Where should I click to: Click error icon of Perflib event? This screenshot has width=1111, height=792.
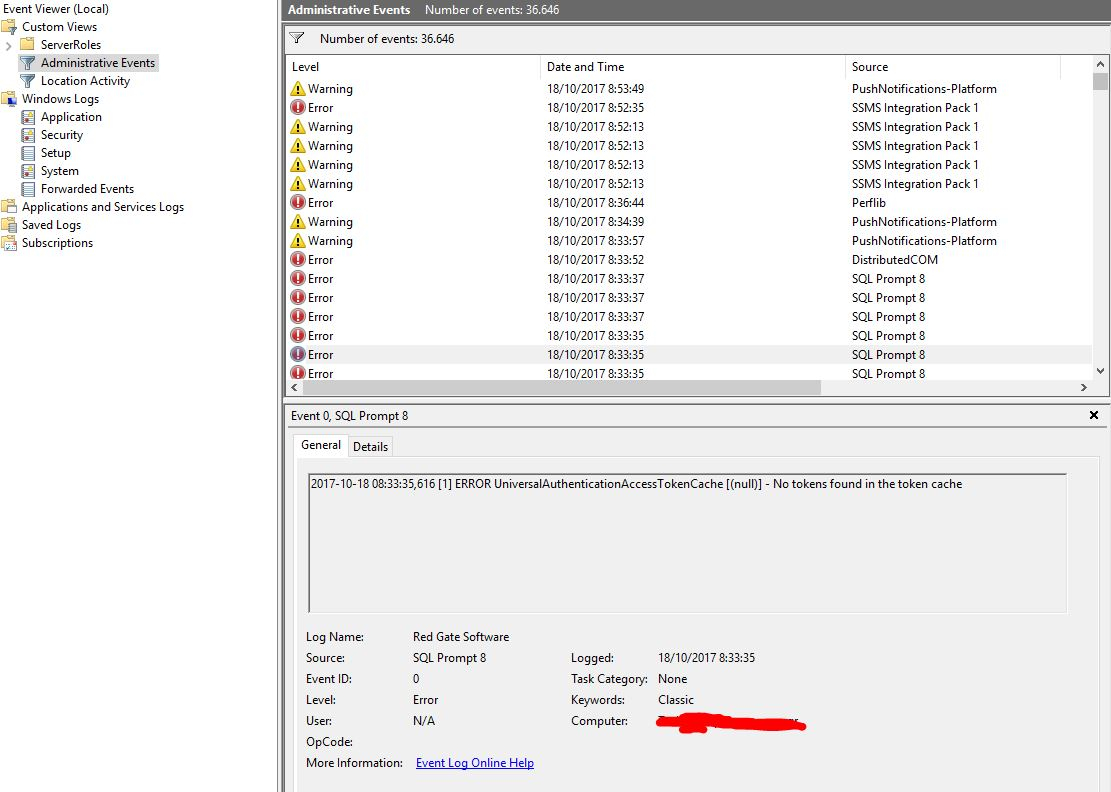[298, 203]
